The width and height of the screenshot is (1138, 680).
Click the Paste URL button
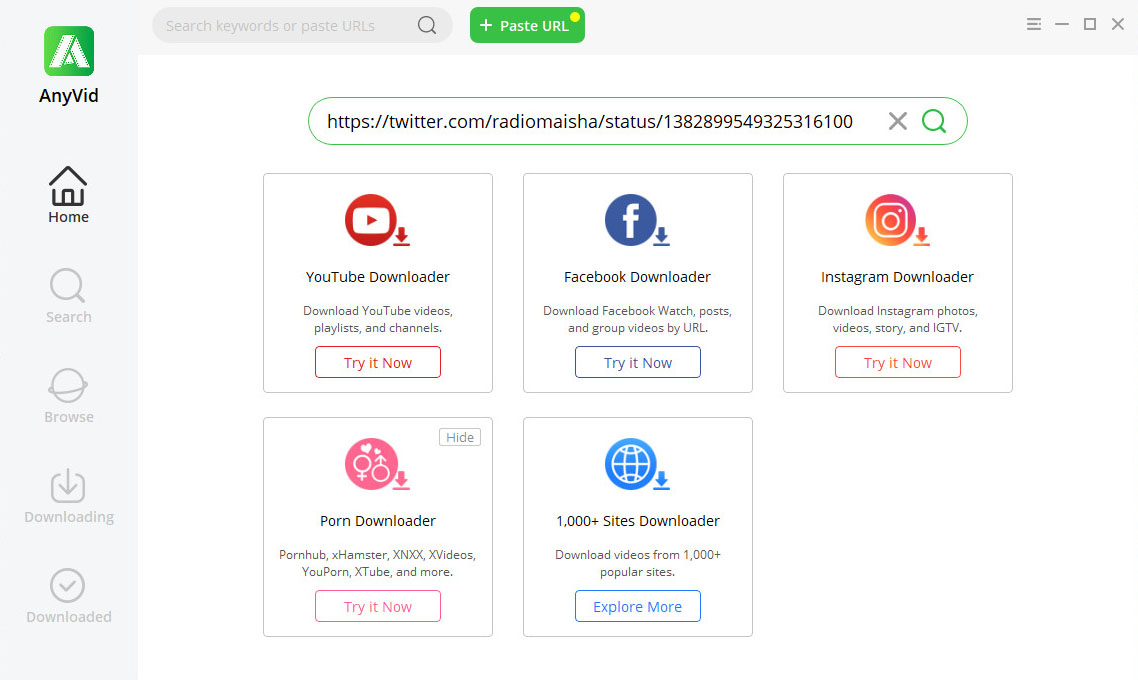tap(527, 25)
